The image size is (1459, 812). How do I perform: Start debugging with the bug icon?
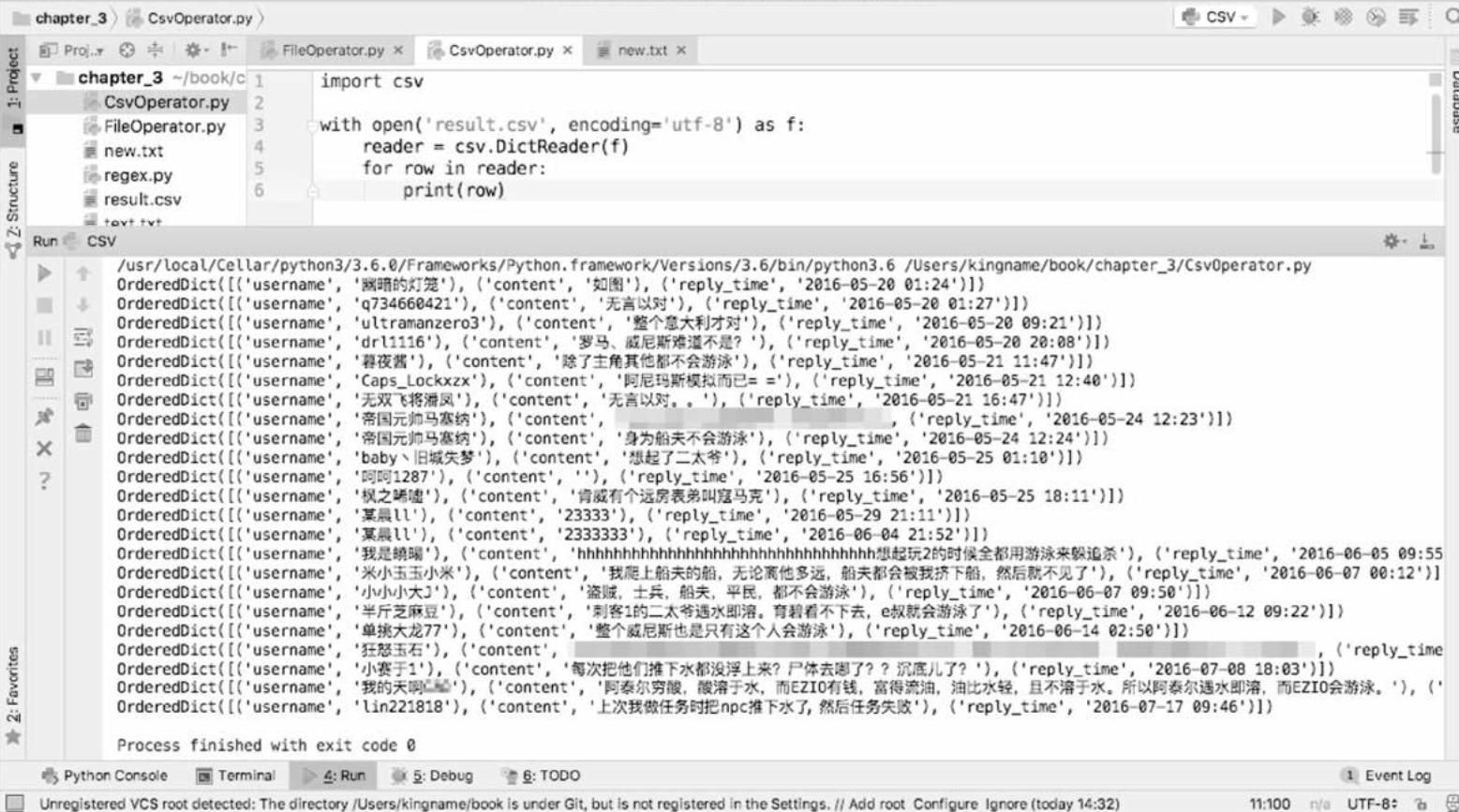pos(1310,17)
